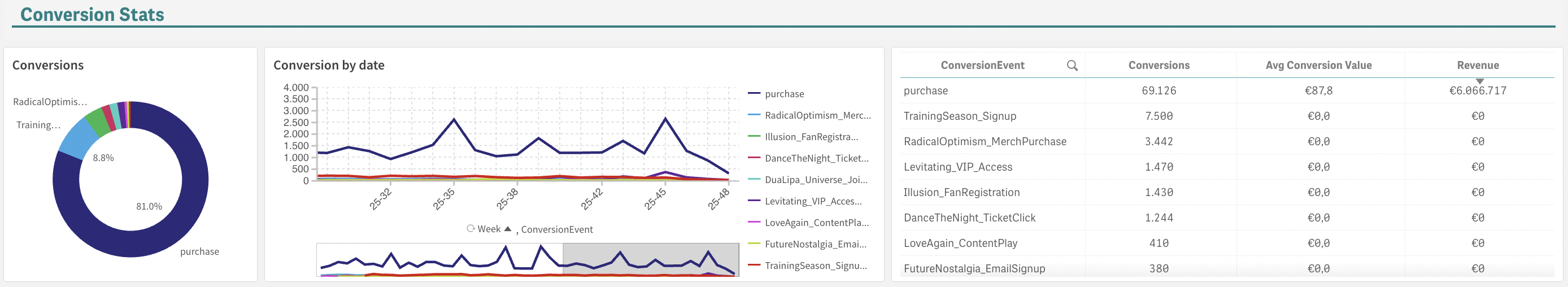Click the cyclic icon beside the Week label
This screenshot has width=1568, height=287.
pos(471,228)
